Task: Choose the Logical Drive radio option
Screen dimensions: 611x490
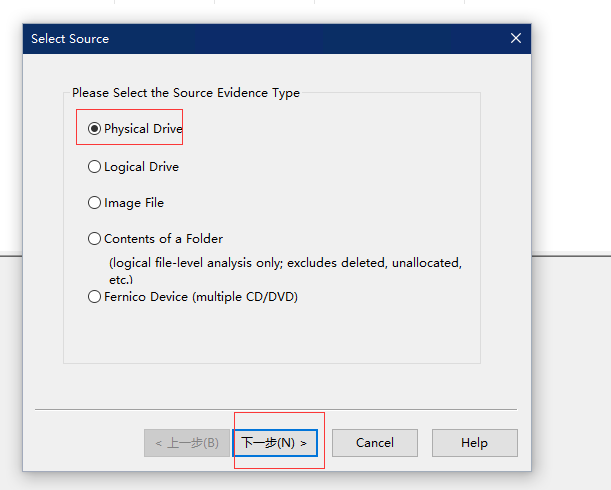Action: [95, 167]
